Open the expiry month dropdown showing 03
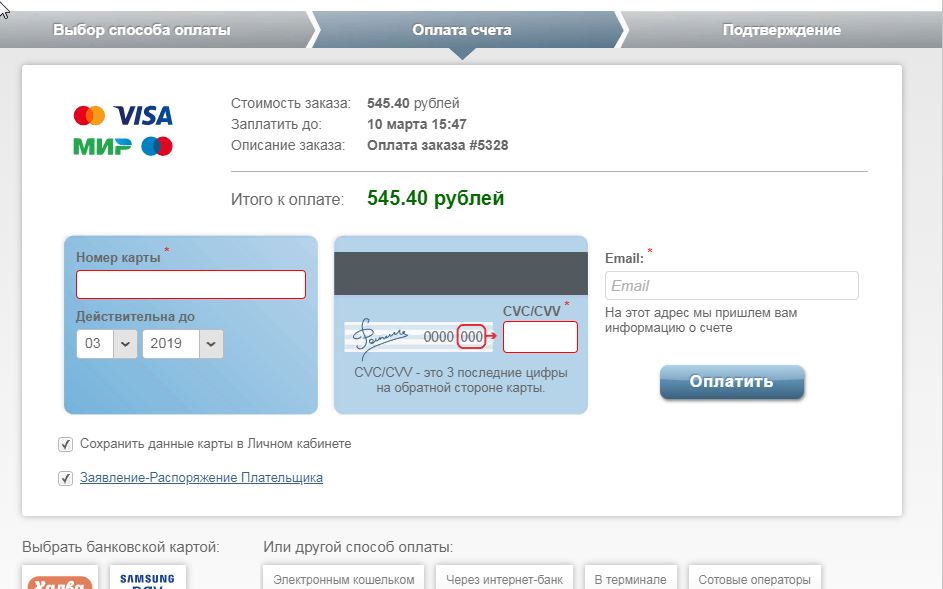943x589 pixels. 107,344
